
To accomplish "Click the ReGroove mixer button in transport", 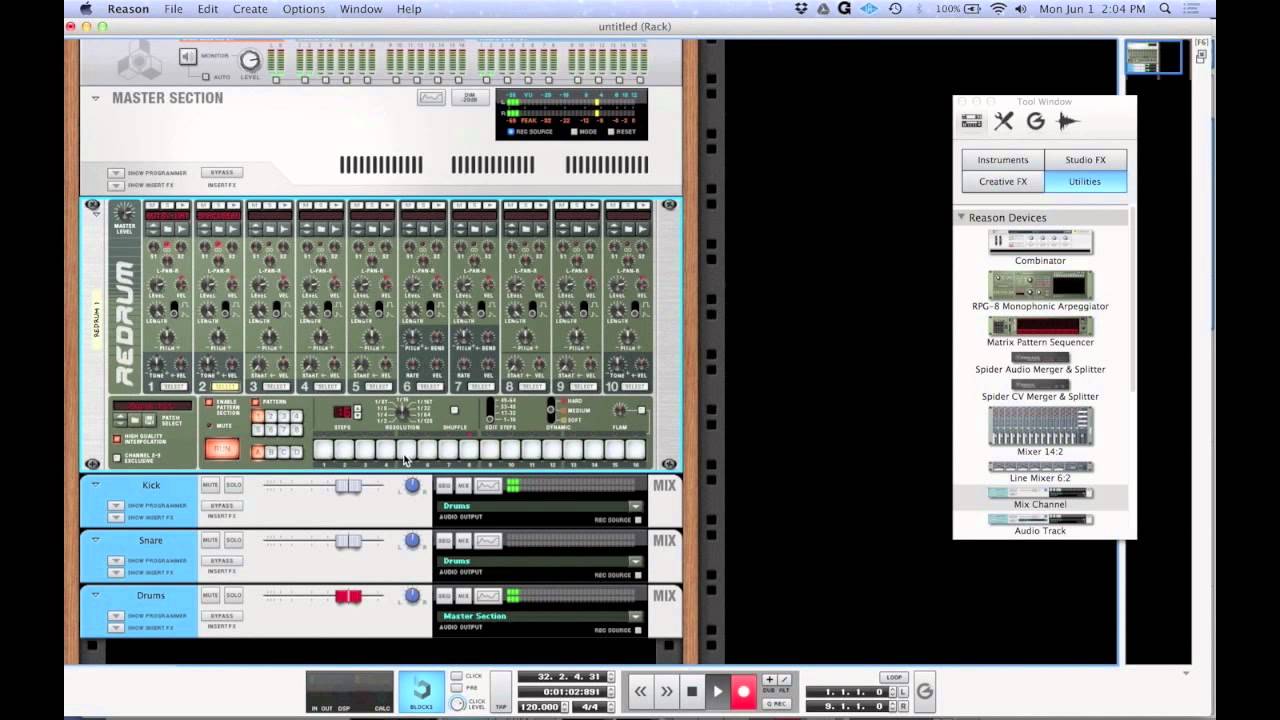I will click(925, 691).
